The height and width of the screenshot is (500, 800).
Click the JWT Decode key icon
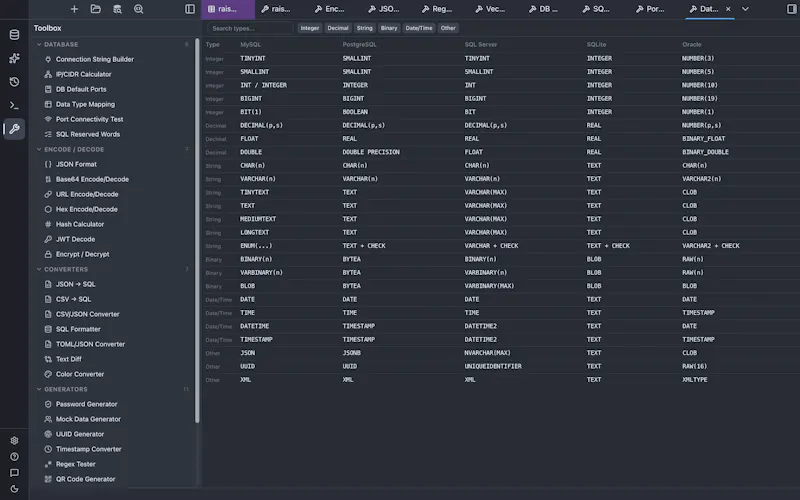point(48,239)
